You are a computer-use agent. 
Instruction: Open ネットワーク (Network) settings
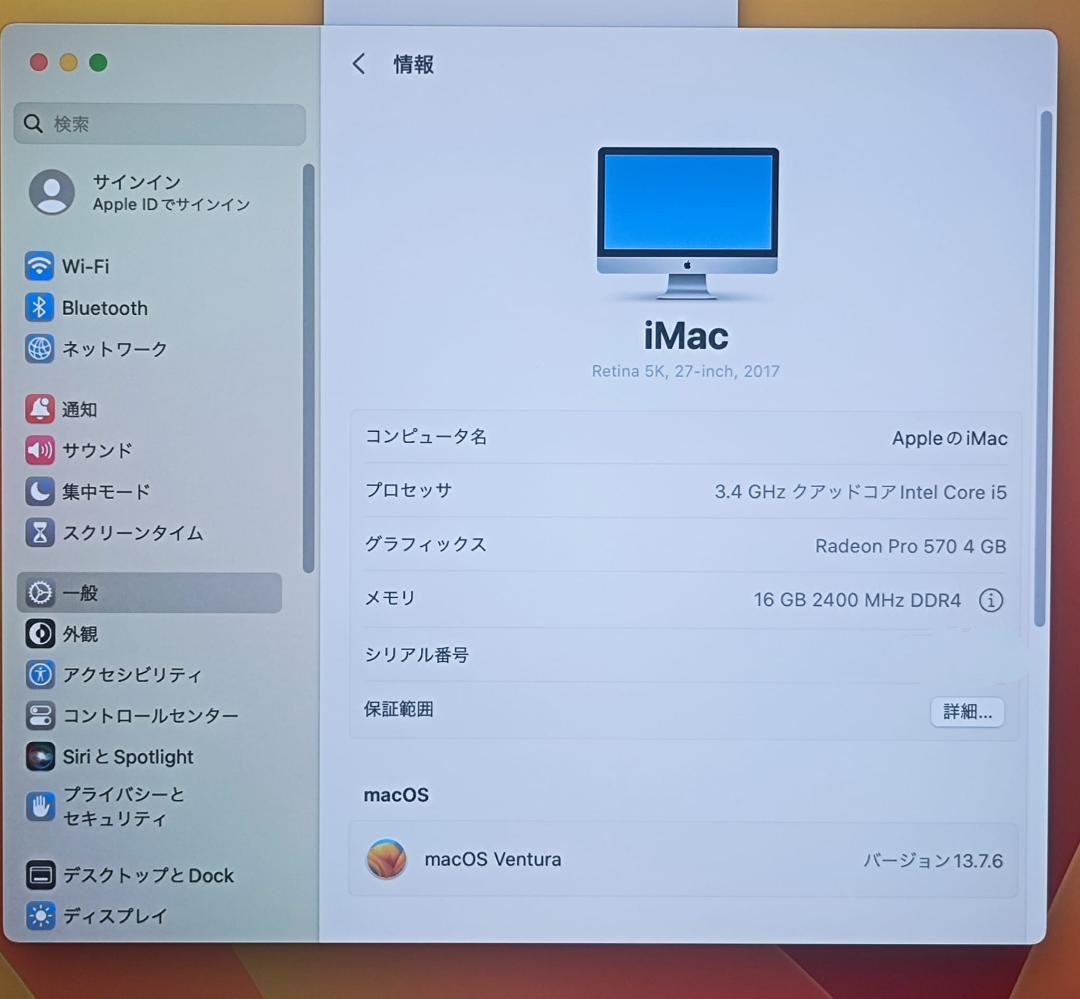point(38,349)
